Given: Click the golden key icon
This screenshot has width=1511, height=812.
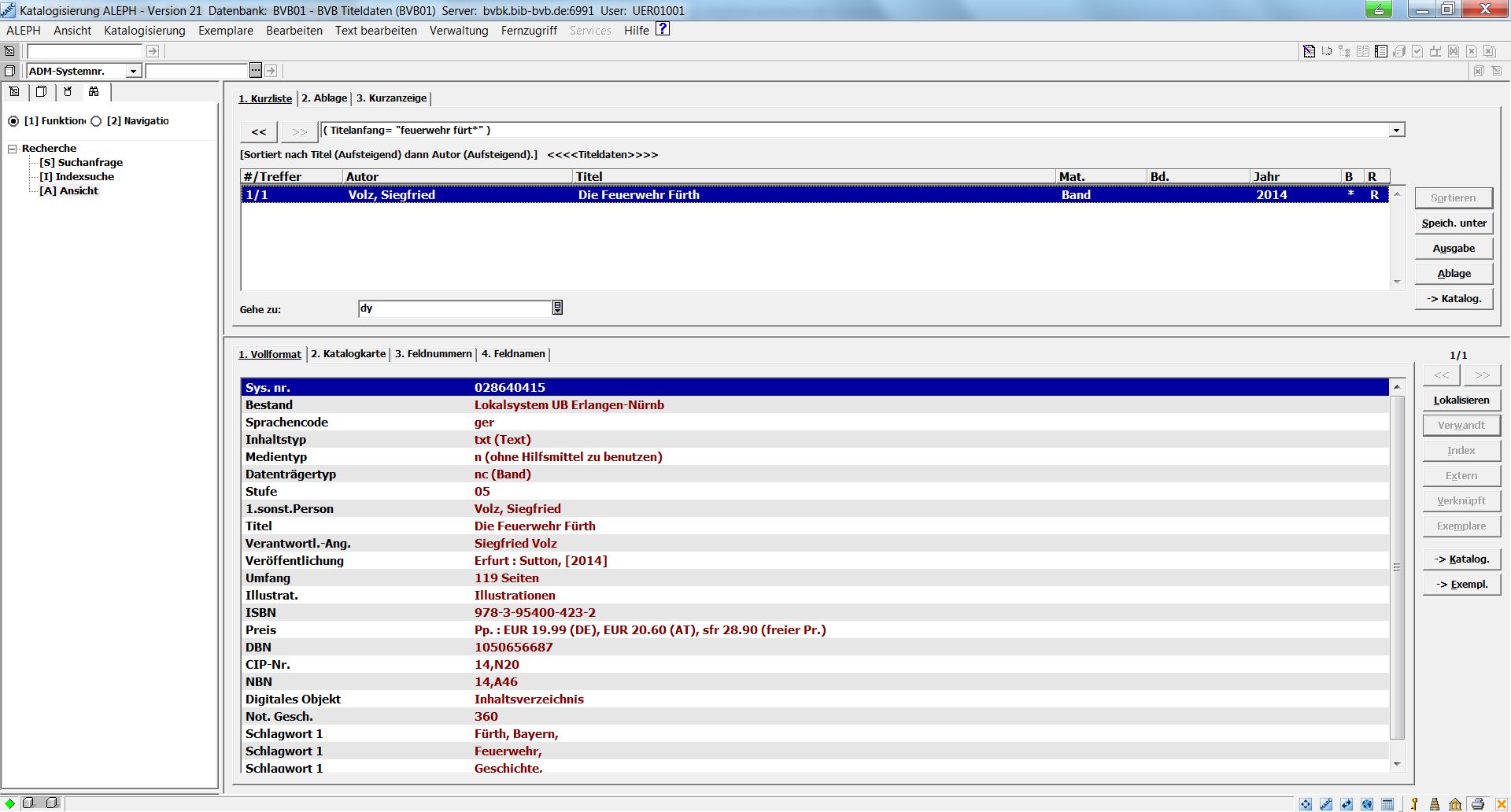Looking at the screenshot, I should point(1414,803).
